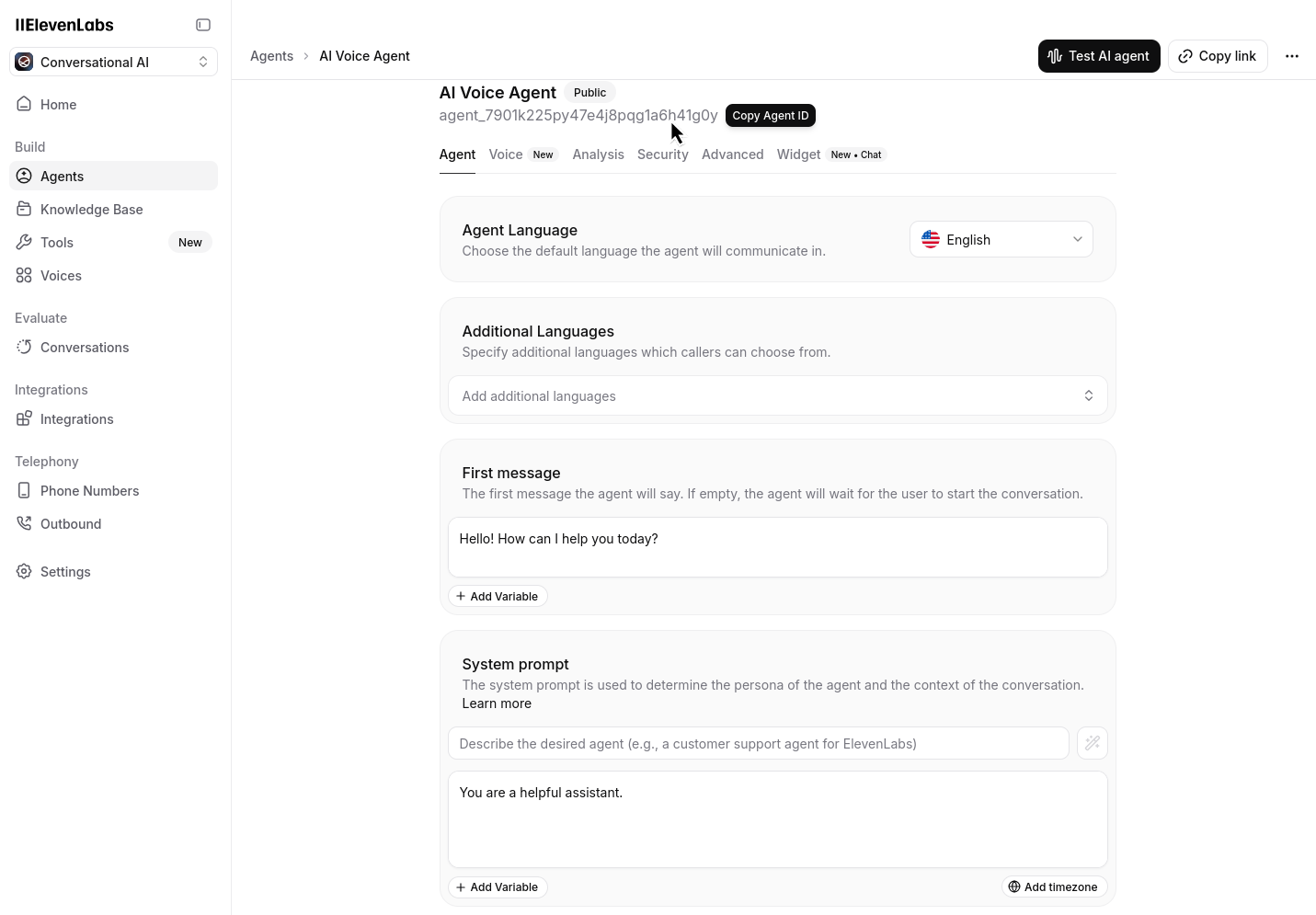Click the magic wand generate prompt icon
Screen dimensions: 1316x915
pos(1093,743)
